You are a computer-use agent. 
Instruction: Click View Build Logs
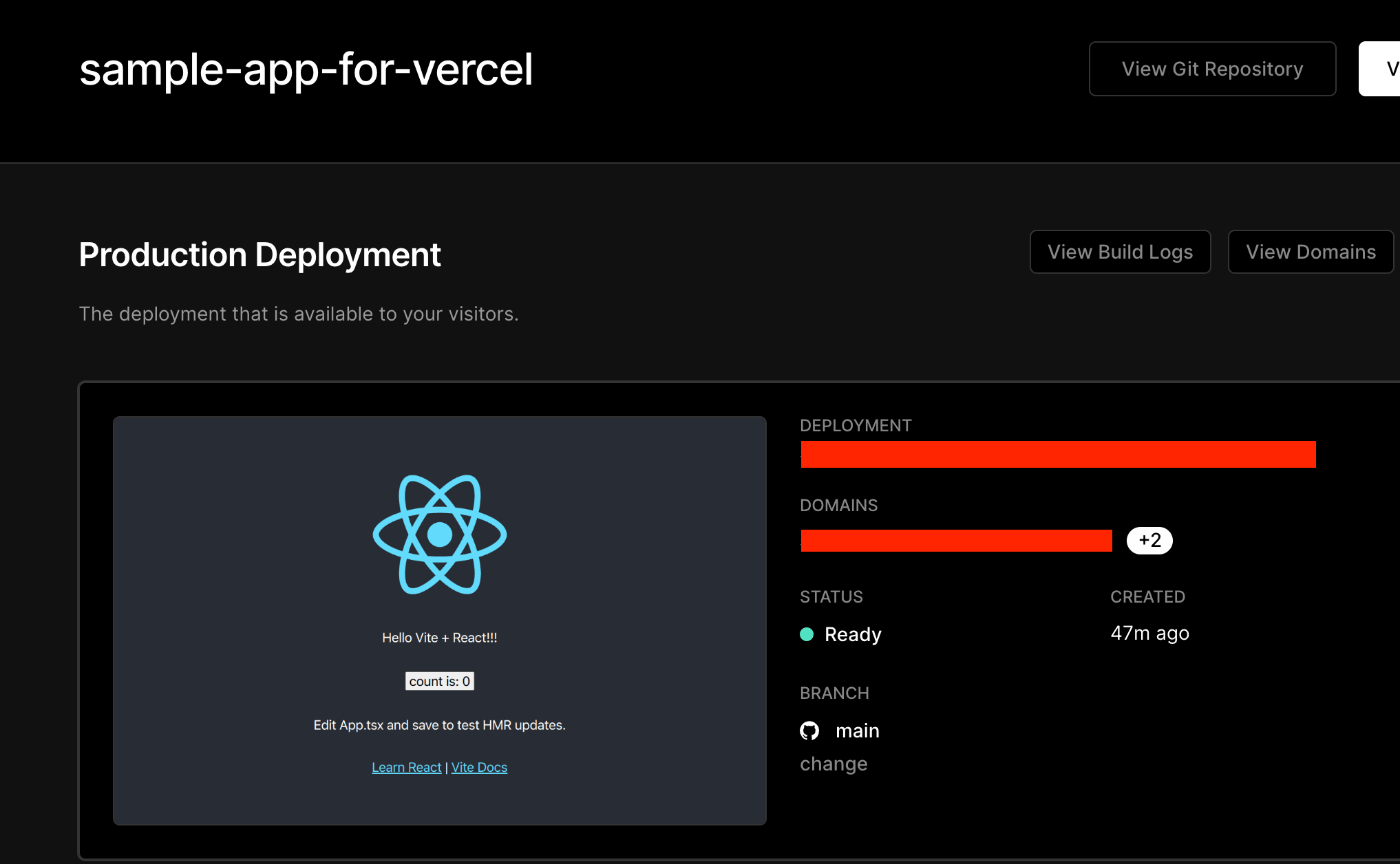click(1120, 252)
